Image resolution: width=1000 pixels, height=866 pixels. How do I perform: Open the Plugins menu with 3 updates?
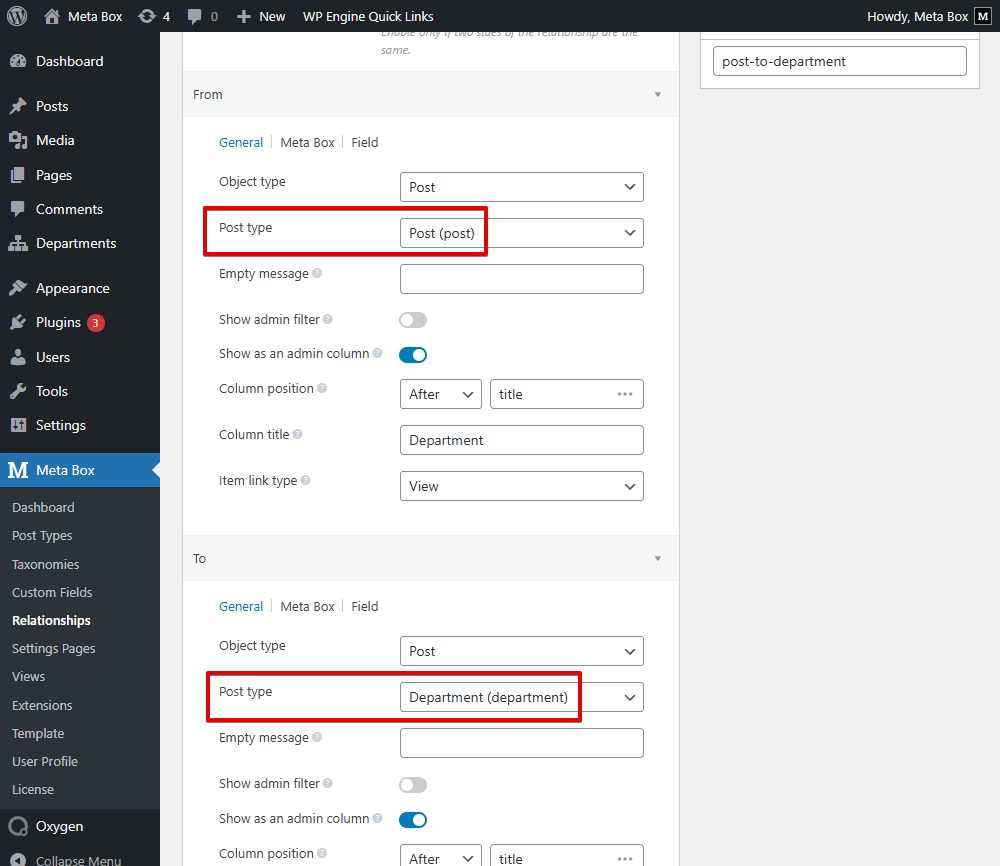coord(59,322)
